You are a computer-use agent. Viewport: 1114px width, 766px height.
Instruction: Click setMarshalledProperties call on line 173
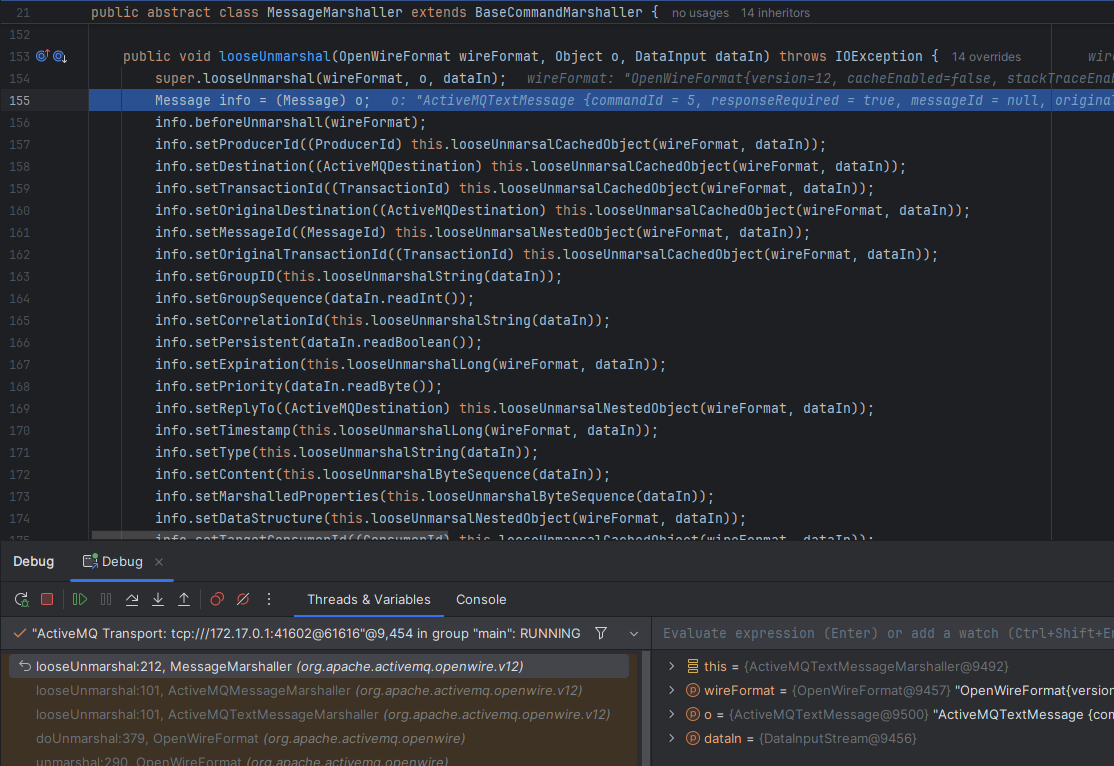[x=287, y=496]
